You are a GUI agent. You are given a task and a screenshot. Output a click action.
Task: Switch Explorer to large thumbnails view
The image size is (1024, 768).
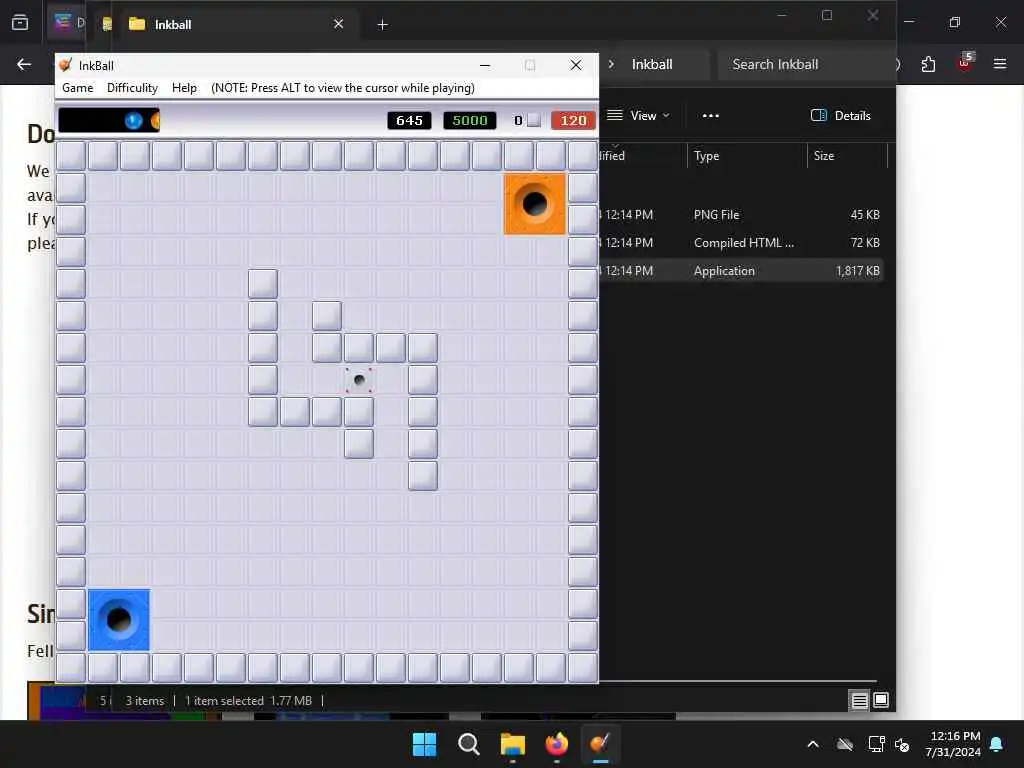pyautogui.click(x=881, y=701)
